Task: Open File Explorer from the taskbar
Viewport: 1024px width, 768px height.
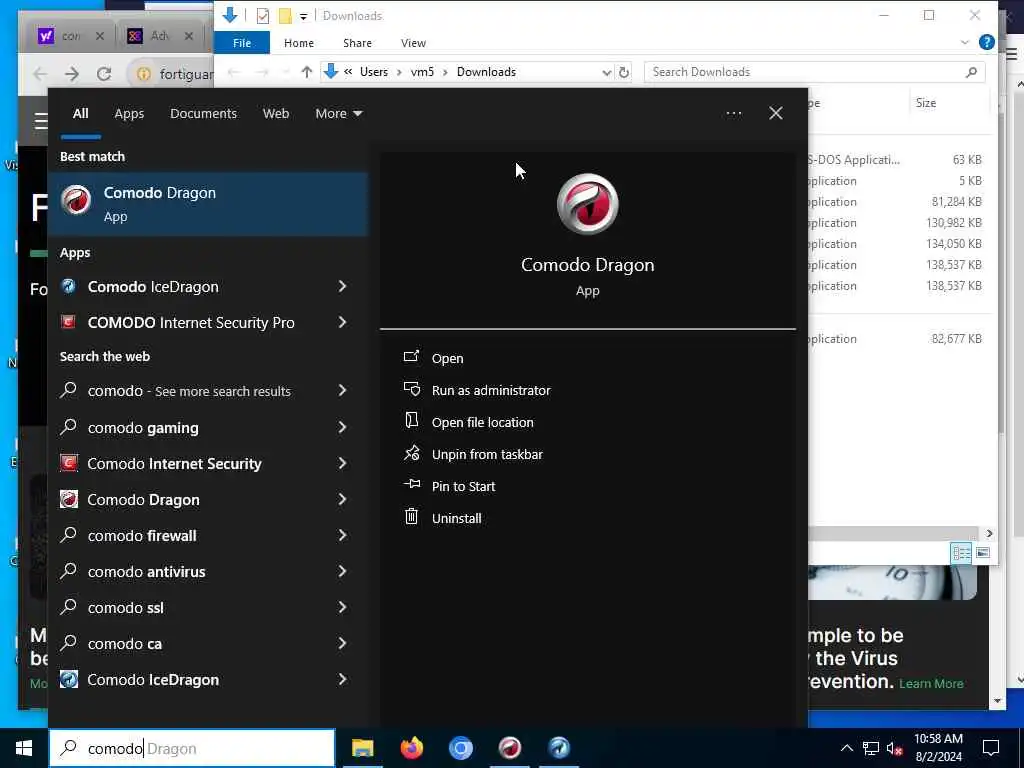Action: (x=362, y=748)
